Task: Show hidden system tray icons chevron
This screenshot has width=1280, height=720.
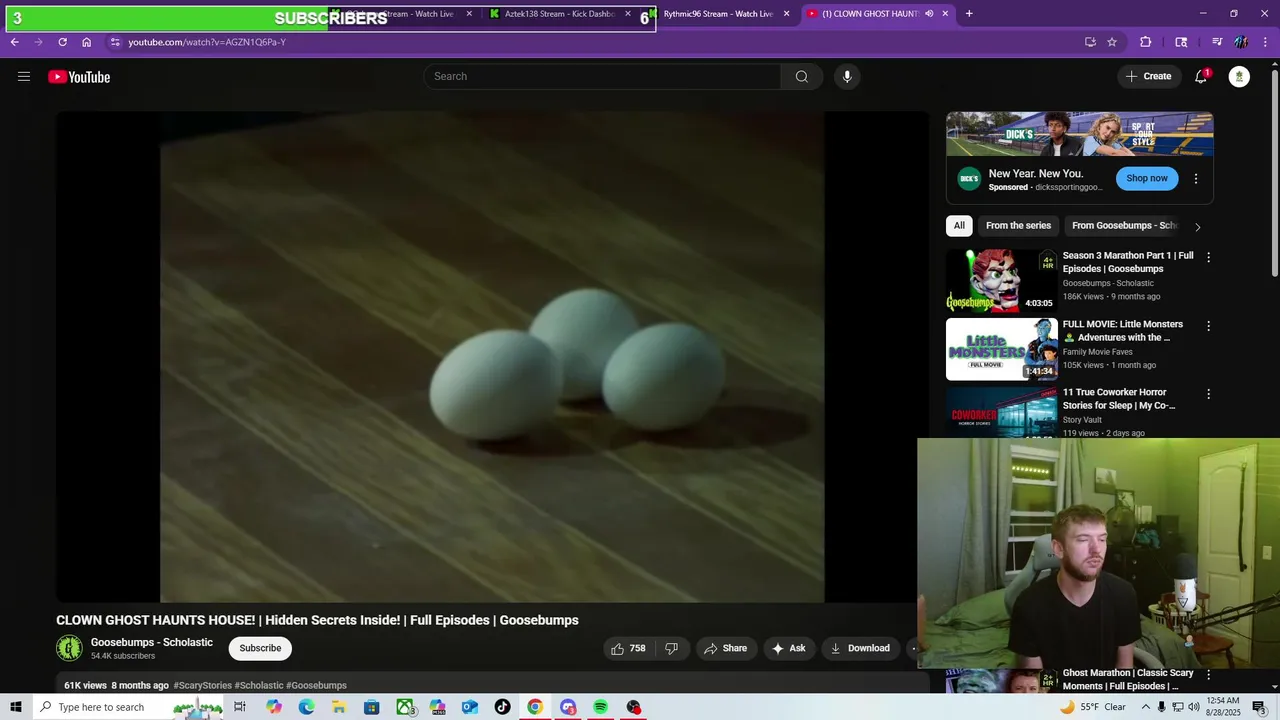Action: (1144, 707)
